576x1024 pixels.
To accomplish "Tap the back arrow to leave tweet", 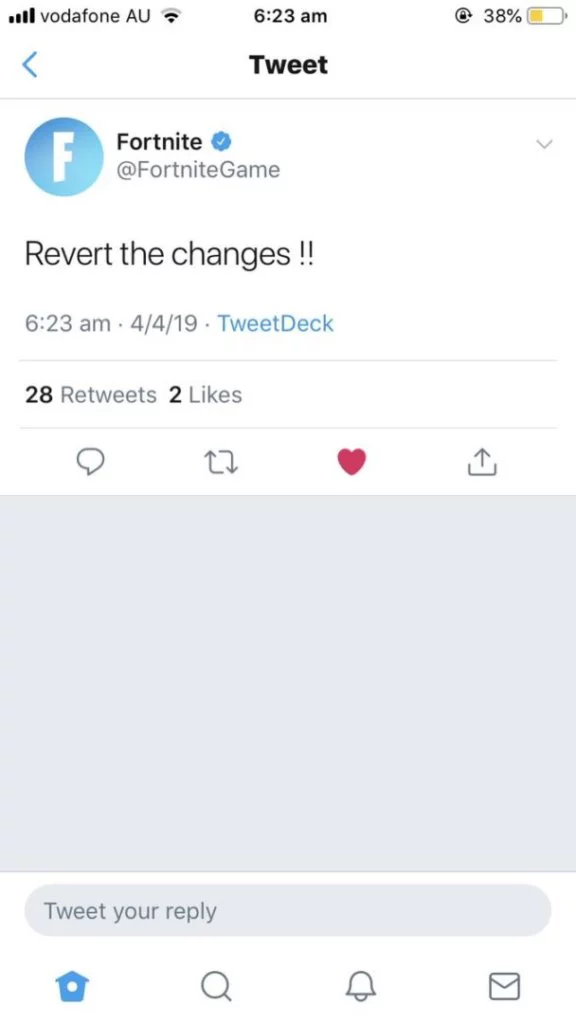I will (x=29, y=65).
